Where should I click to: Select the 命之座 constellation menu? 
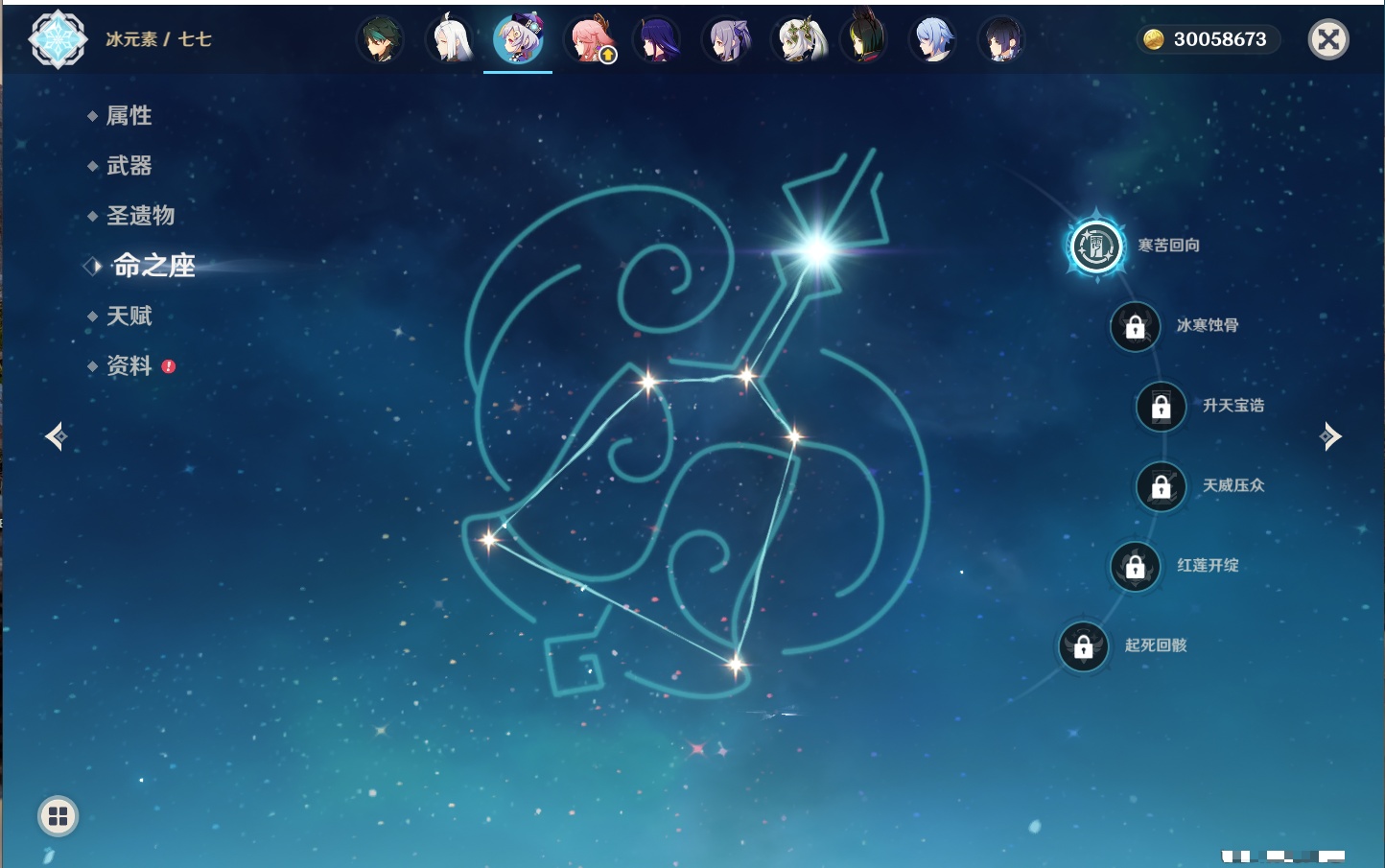(x=153, y=266)
